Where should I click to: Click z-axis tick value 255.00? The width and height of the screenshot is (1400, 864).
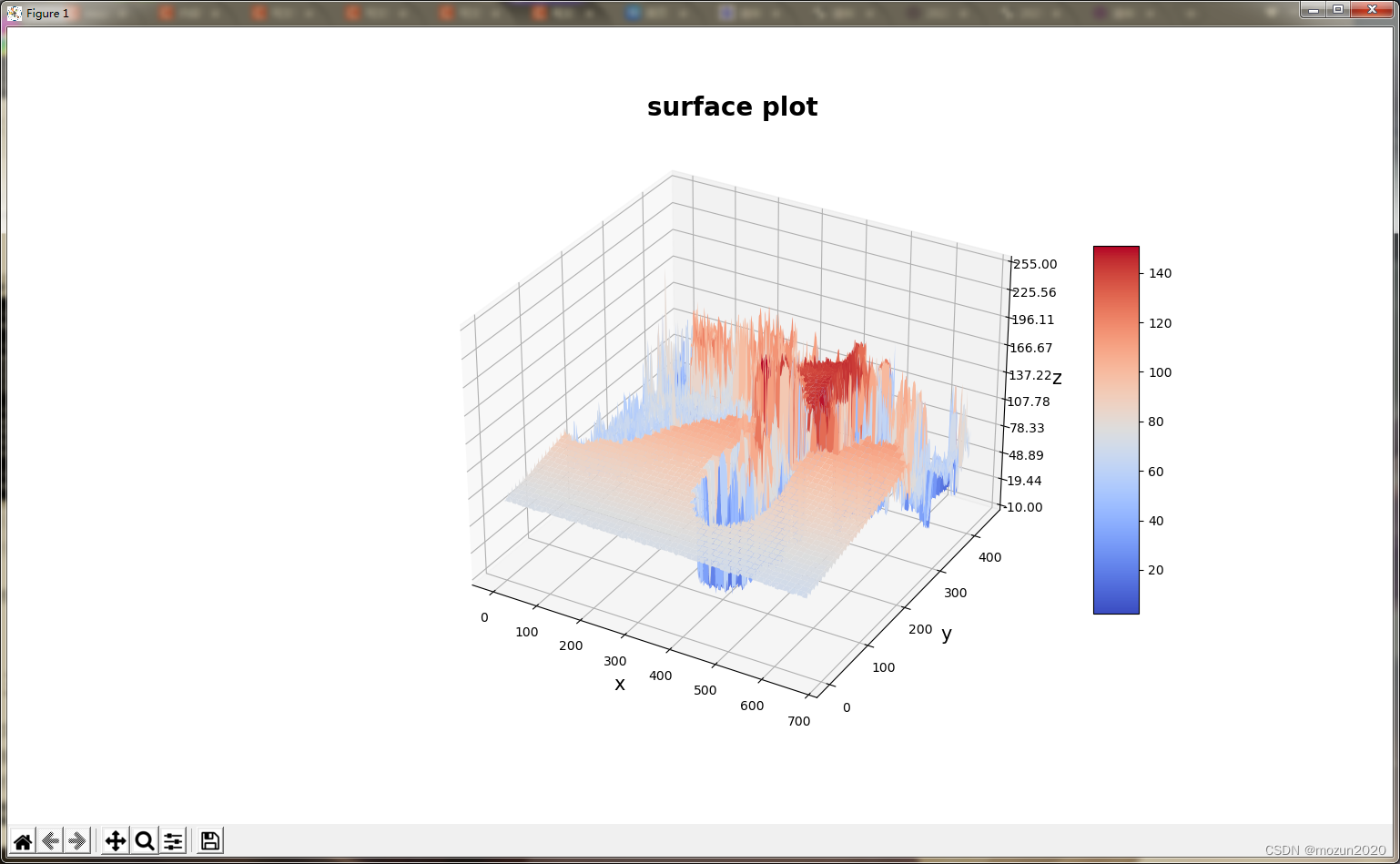(x=1035, y=264)
